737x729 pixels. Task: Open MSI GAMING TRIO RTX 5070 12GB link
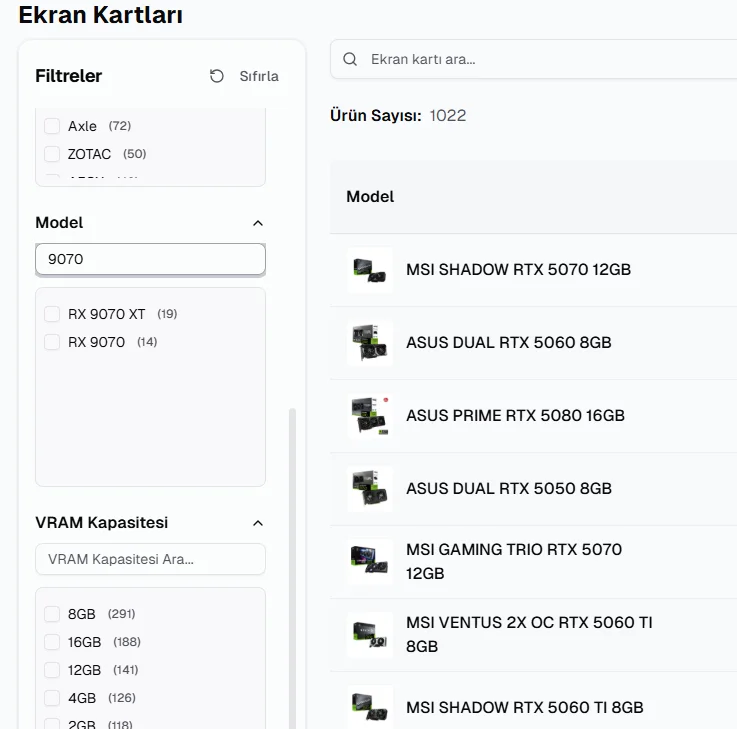coord(514,562)
